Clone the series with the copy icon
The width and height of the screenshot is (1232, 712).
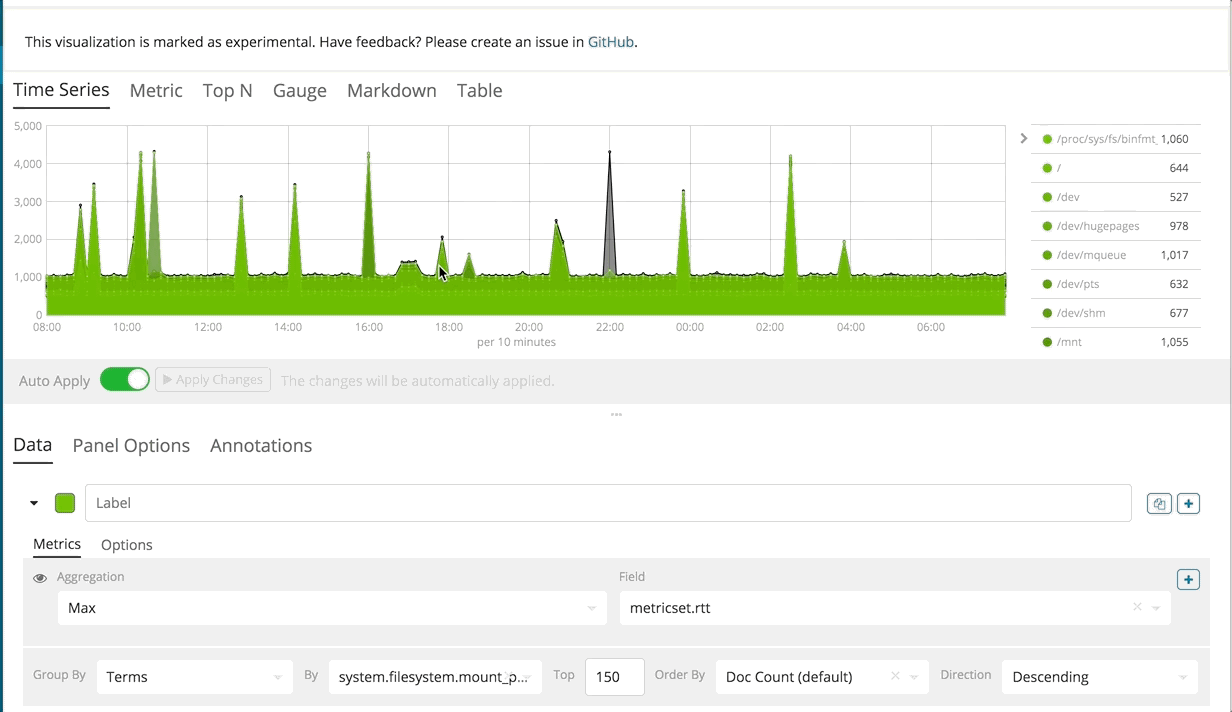point(1159,503)
